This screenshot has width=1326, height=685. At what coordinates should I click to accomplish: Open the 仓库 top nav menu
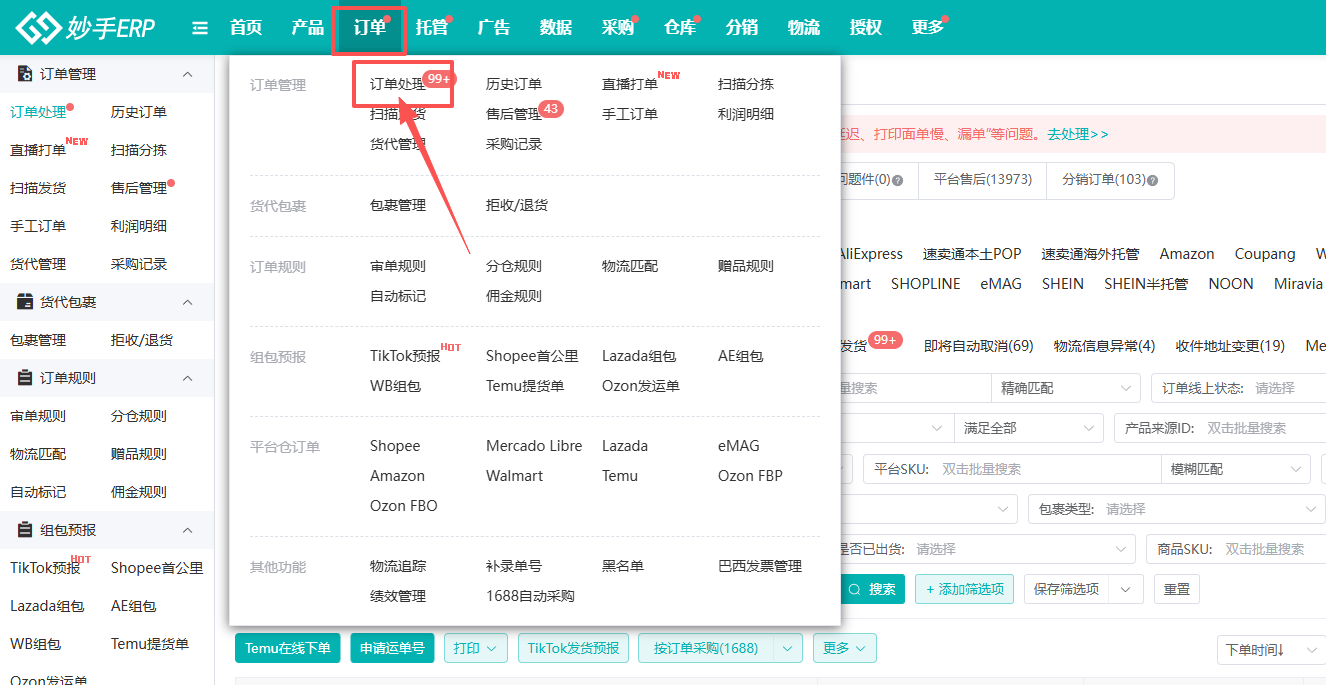[680, 28]
